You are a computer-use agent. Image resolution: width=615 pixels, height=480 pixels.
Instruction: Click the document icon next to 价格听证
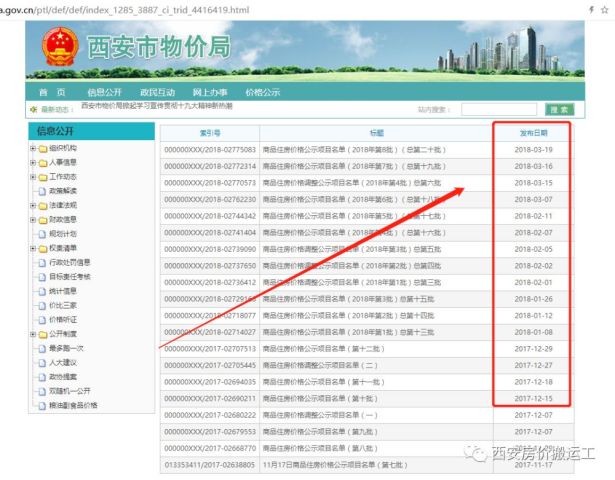(42, 320)
